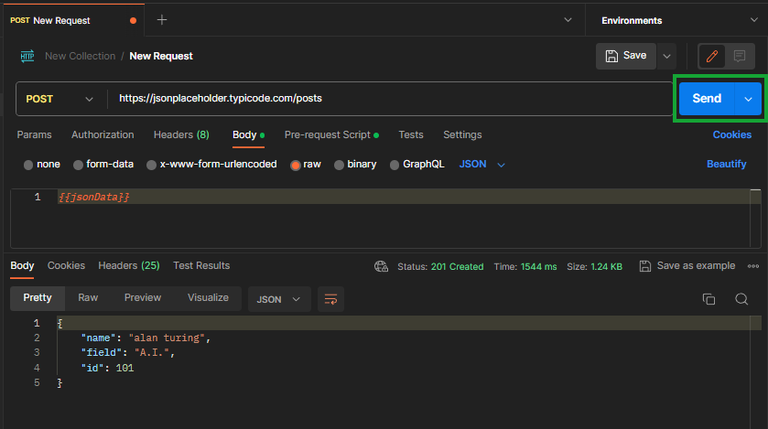Screen dimensions: 768x429
Task: Click the request URL input field
Action: click(x=390, y=99)
